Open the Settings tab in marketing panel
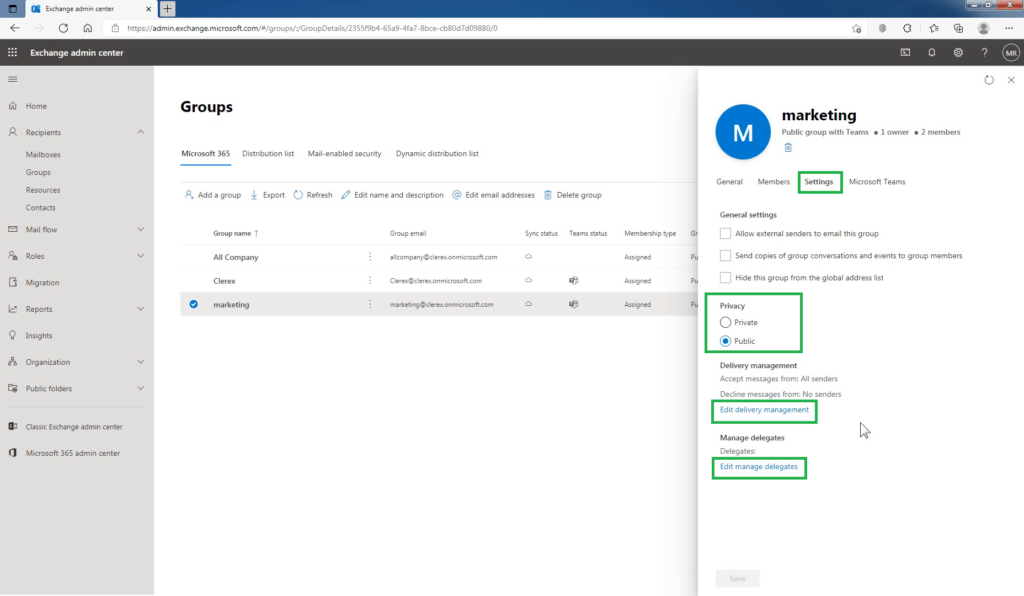Screen dimensions: 1024x596 (x=819, y=181)
